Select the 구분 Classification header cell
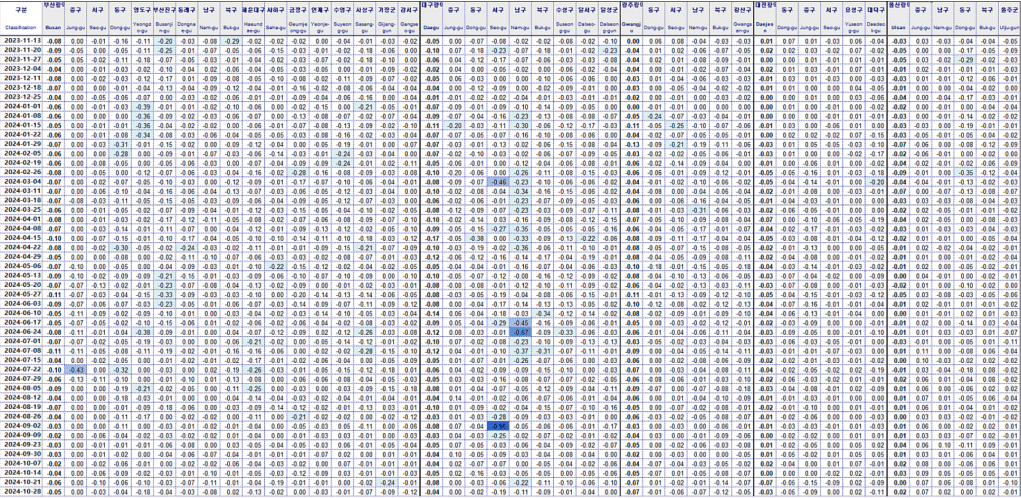The image size is (1021, 498). [21, 20]
